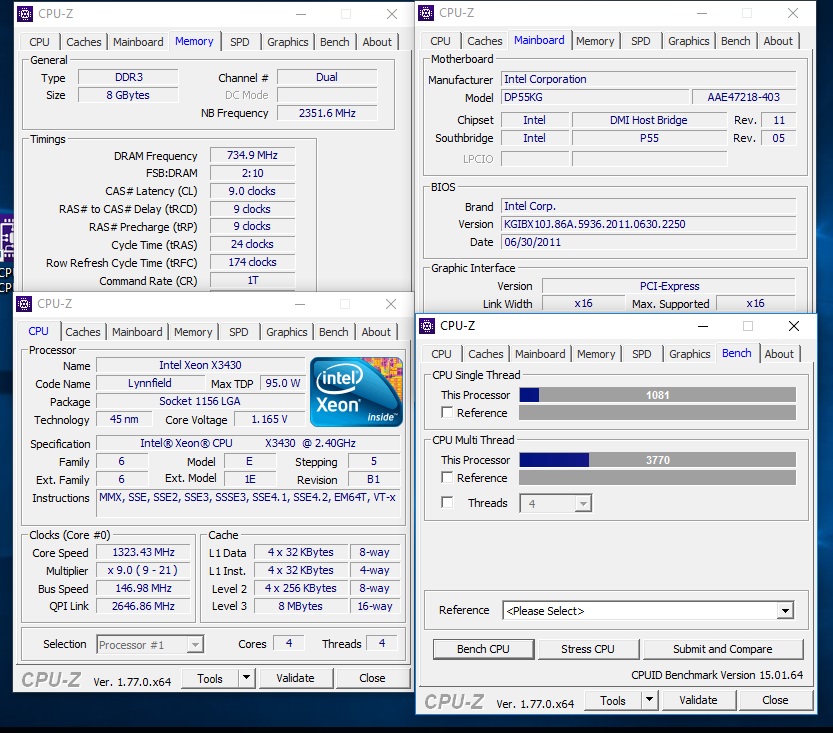Toggle the Threads checkbox in Bench window
Image resolution: width=833 pixels, height=733 pixels.
447,502
